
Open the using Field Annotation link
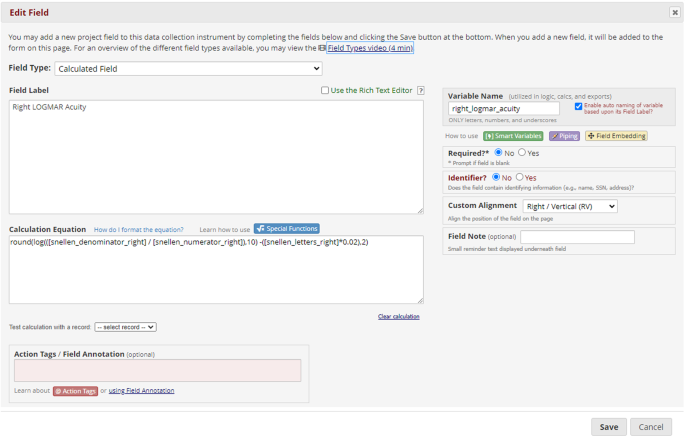click(142, 391)
